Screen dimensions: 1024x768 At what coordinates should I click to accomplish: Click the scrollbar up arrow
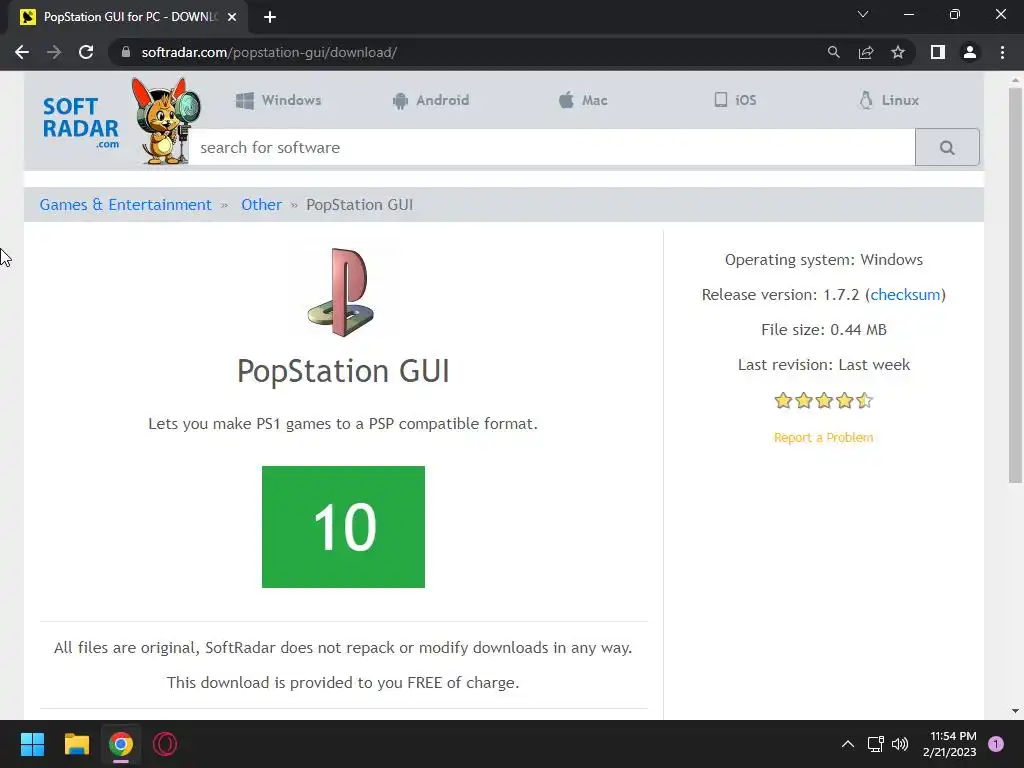click(x=1015, y=80)
